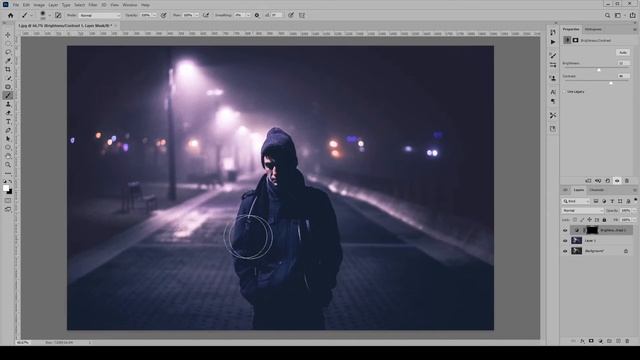640x360 pixels.
Task: Open the Smoothing dropdown arrow
Action: [x=248, y=15]
